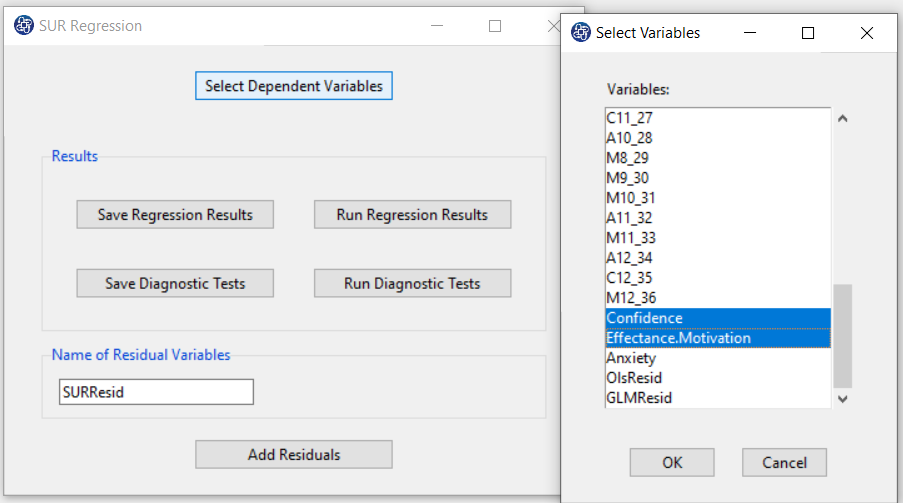Click the variables list scrollbar thumb
This screenshot has height=503, width=903.
843,336
